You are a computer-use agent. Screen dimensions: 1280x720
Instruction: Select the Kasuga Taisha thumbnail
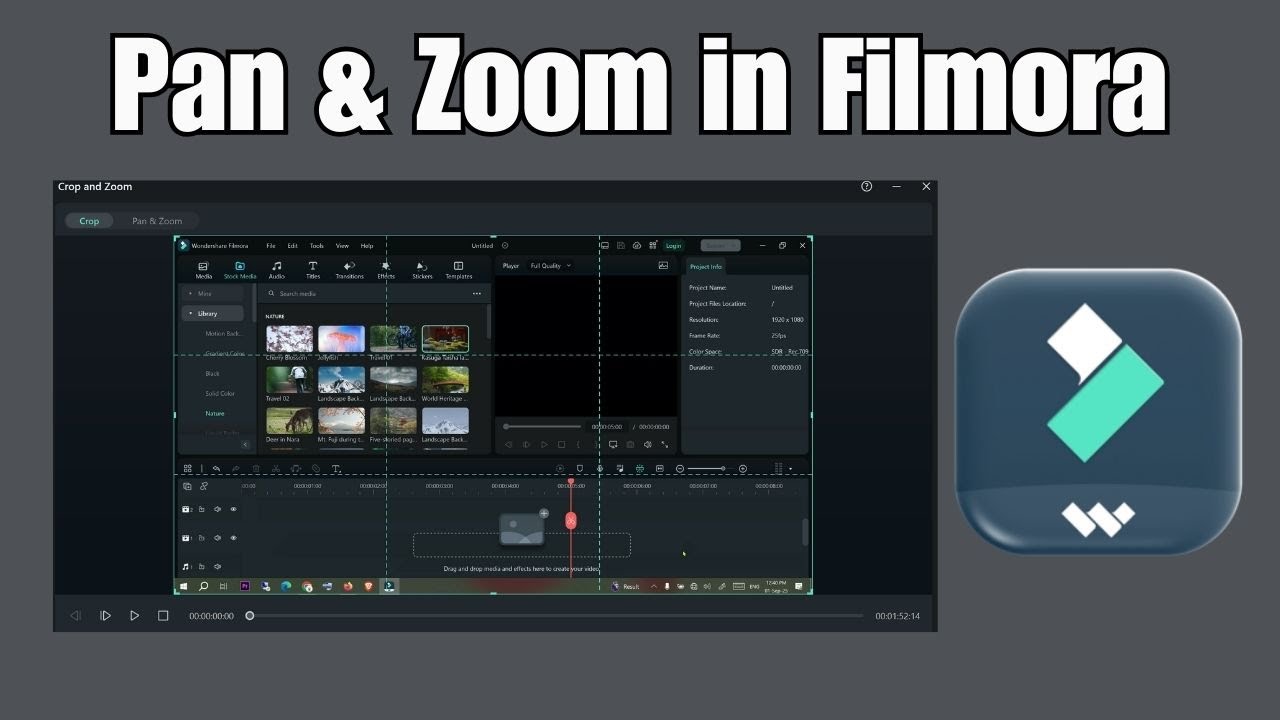point(446,339)
